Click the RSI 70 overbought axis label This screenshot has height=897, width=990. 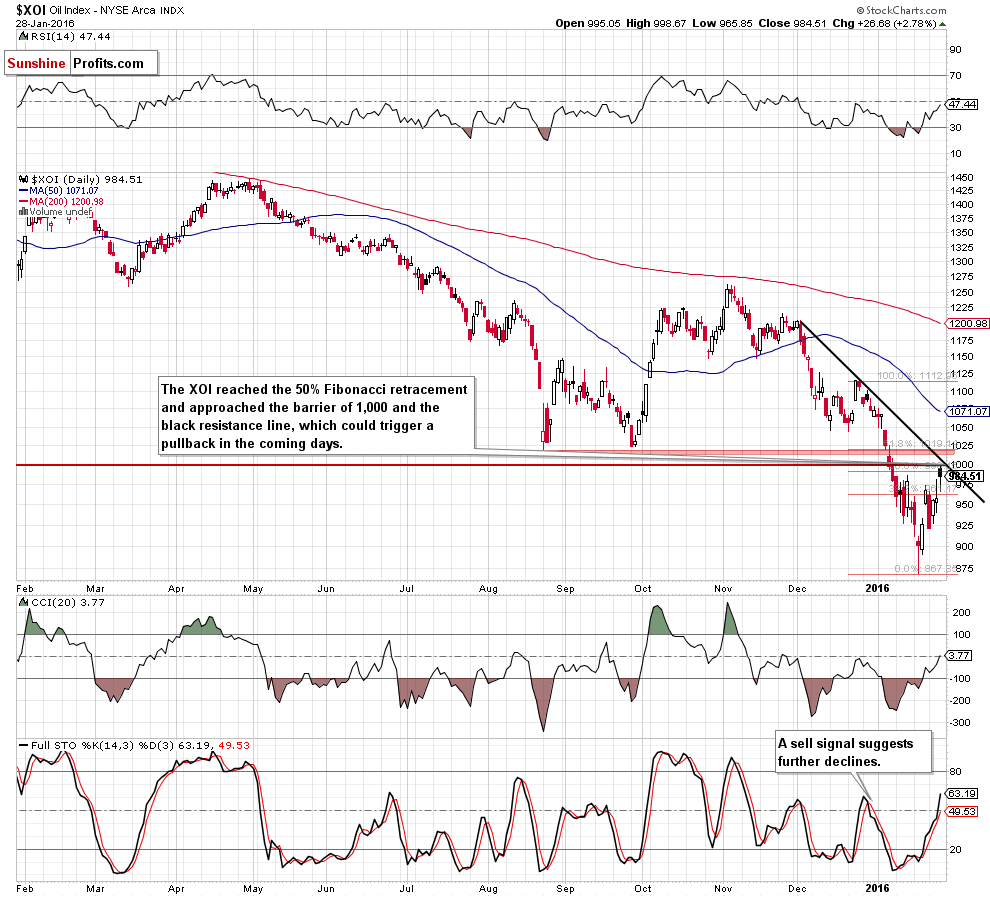(x=956, y=76)
